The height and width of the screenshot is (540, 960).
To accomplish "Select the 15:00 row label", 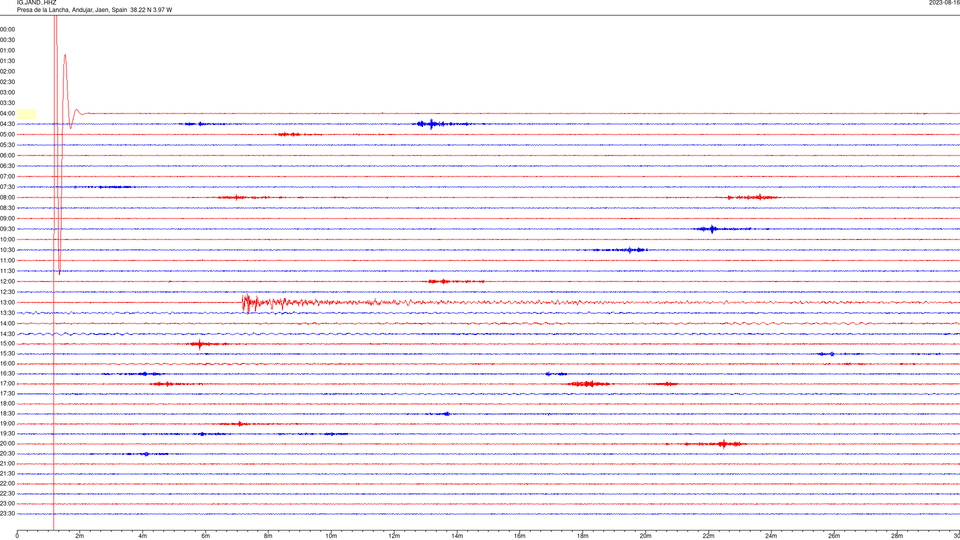I will 7,344.
